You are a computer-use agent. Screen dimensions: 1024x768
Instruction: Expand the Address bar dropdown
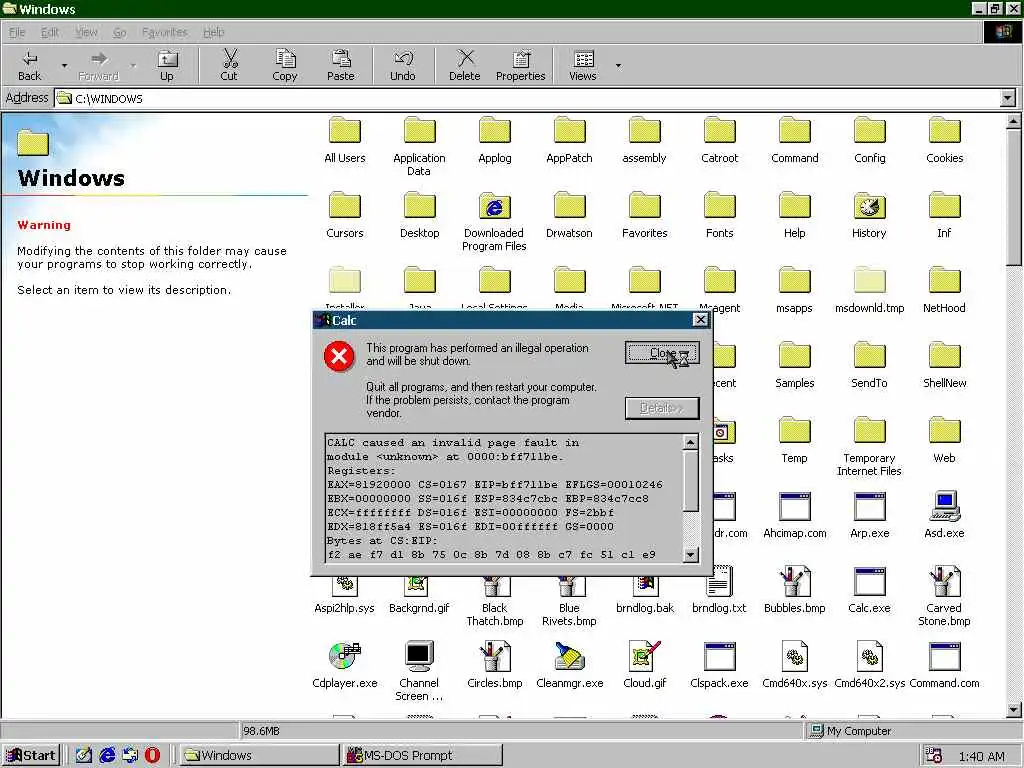(x=1008, y=99)
